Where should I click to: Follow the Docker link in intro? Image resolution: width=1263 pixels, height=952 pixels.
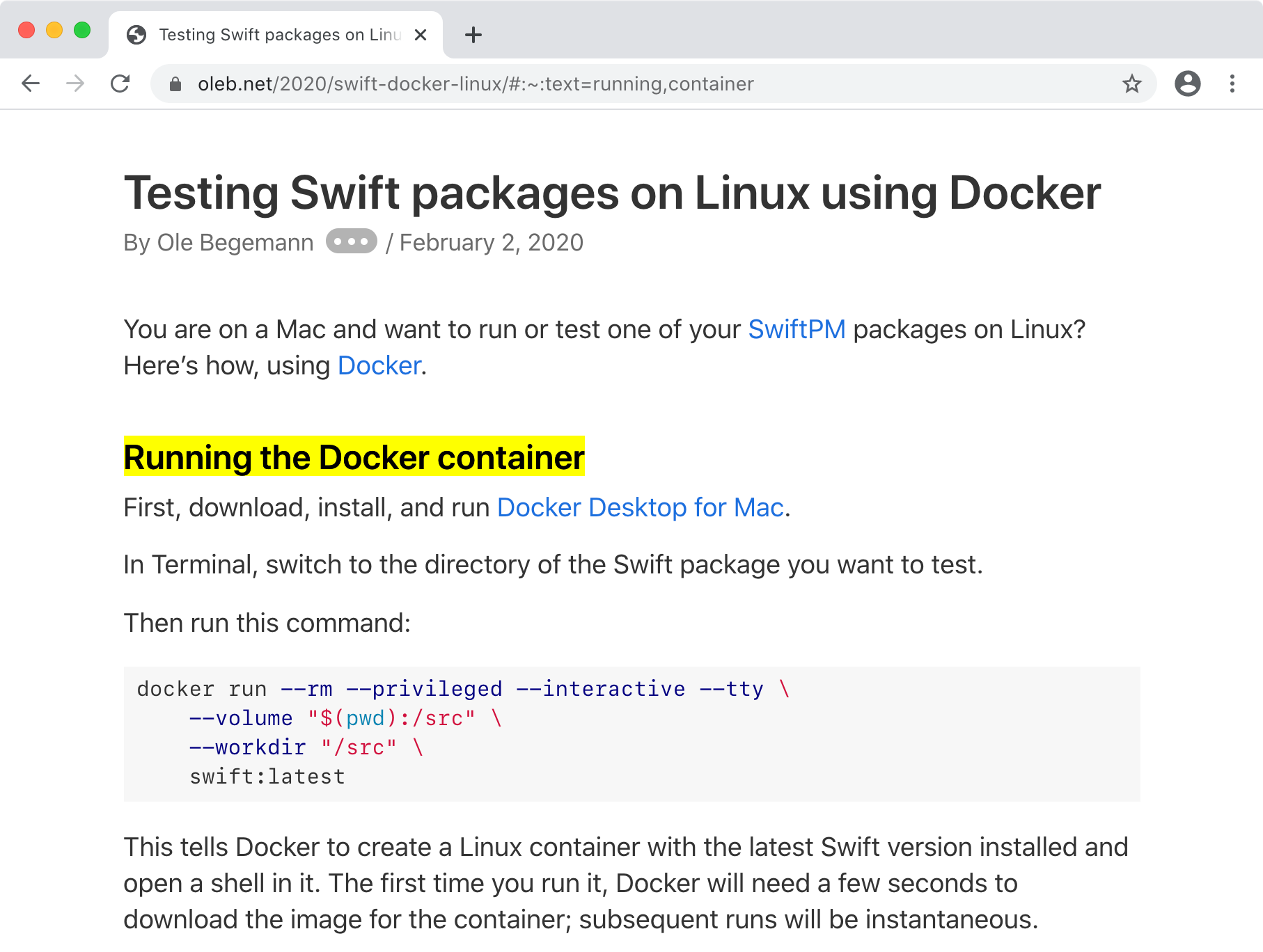(x=379, y=365)
